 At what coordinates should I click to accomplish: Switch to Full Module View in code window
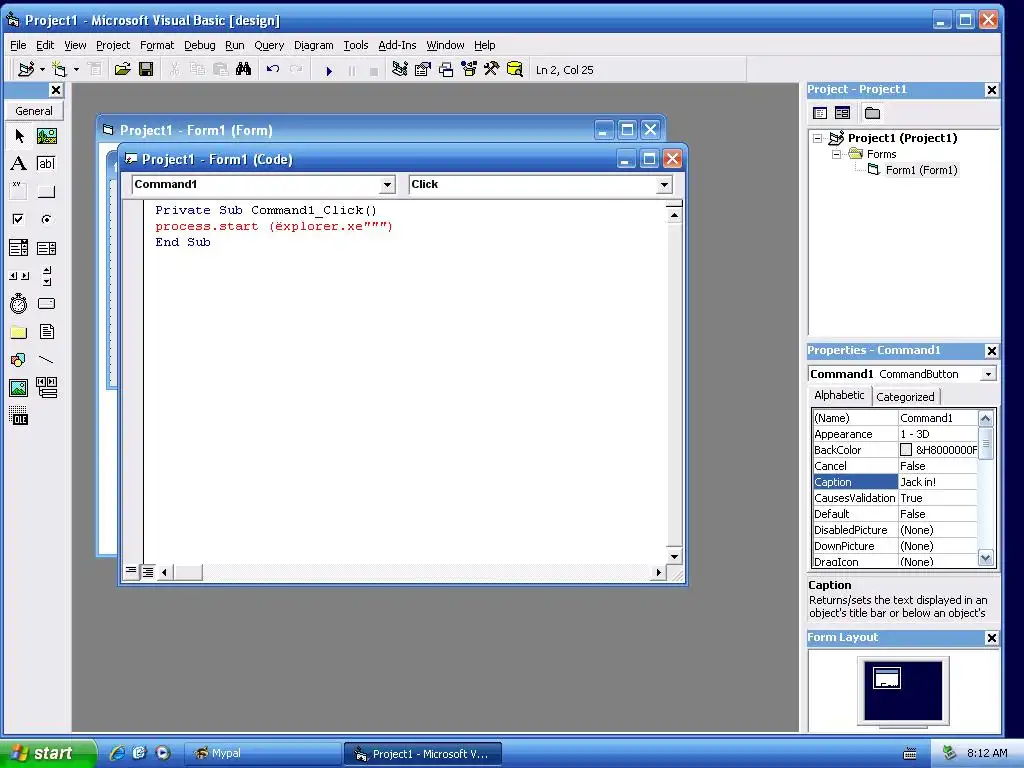[x=148, y=572]
